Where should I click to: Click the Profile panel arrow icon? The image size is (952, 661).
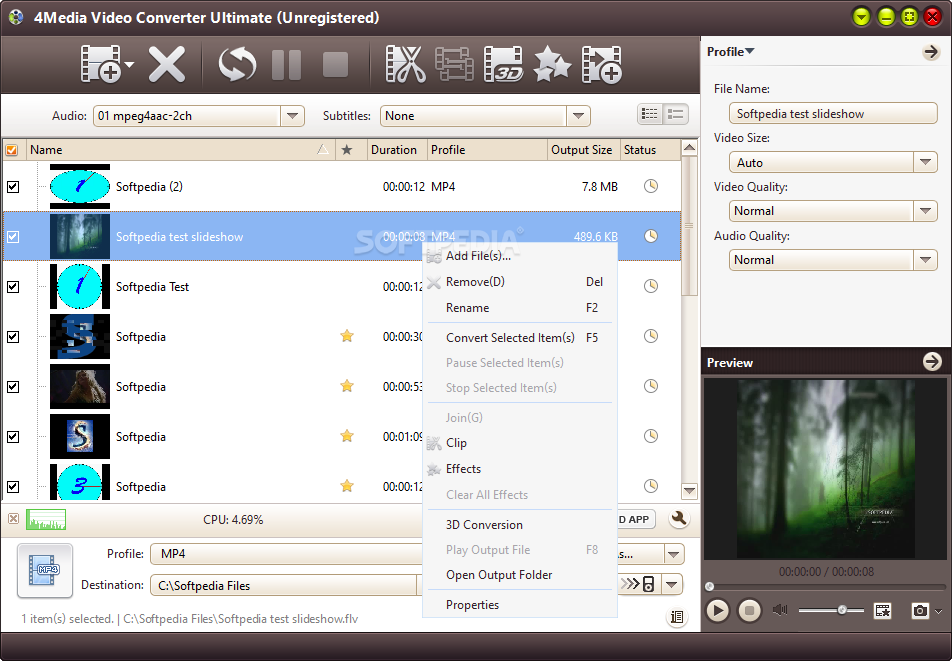coord(931,52)
